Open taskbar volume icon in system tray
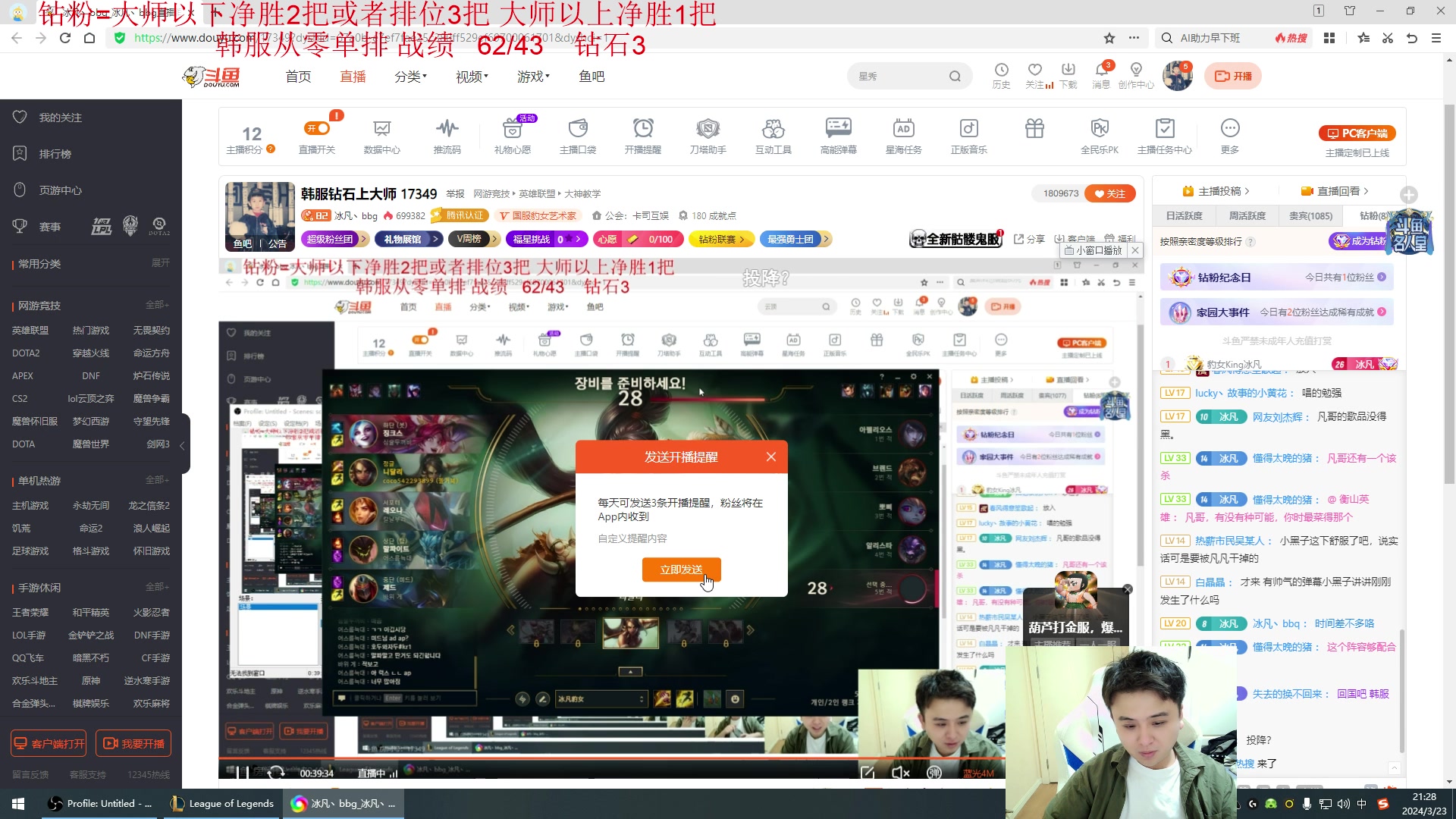This screenshot has width=1456, height=819. 1344,804
